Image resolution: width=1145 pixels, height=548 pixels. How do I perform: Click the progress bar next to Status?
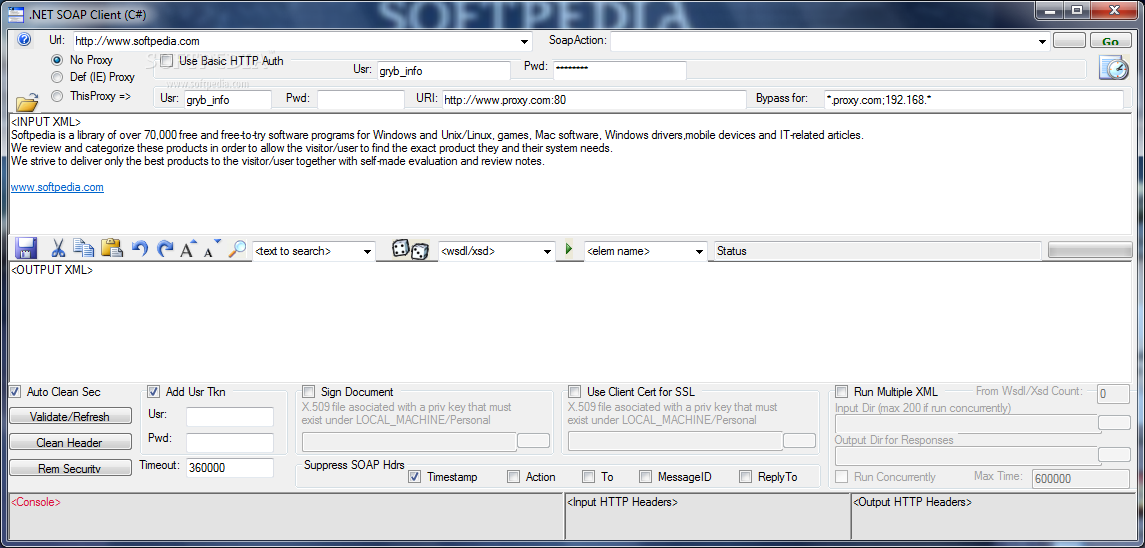click(x=1091, y=250)
